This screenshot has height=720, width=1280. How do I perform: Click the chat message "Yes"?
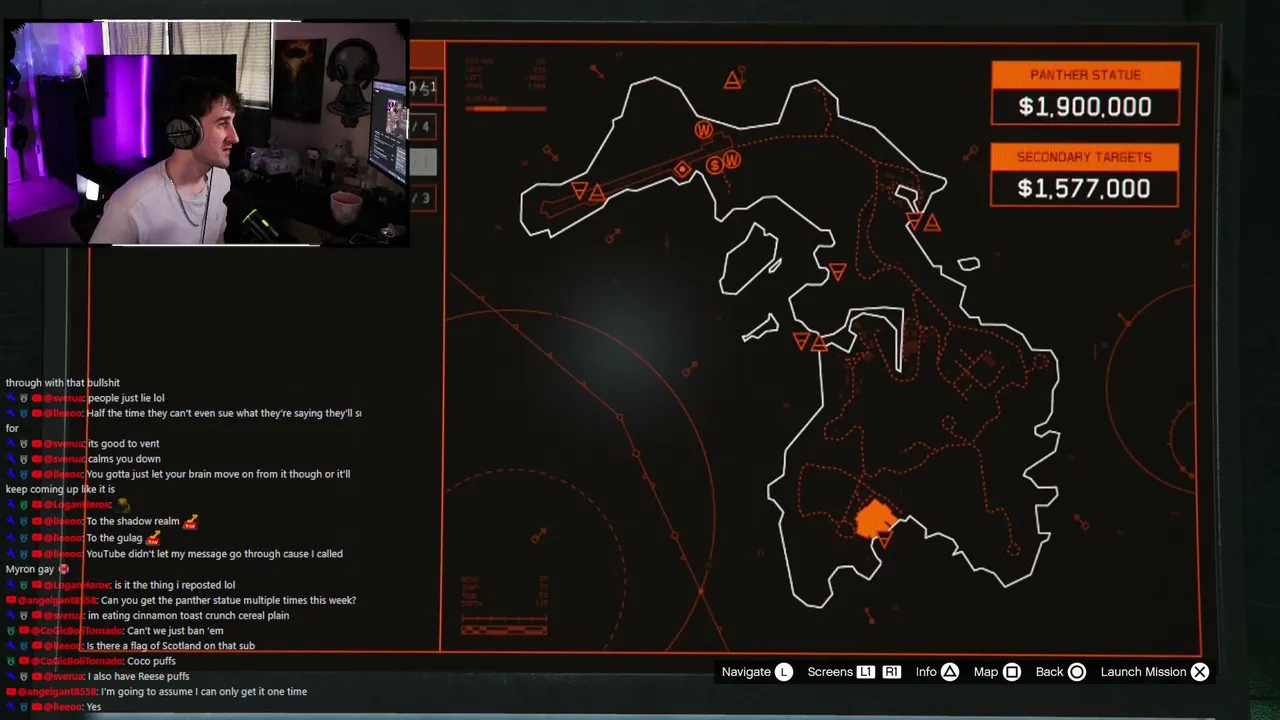pyautogui.click(x=94, y=707)
